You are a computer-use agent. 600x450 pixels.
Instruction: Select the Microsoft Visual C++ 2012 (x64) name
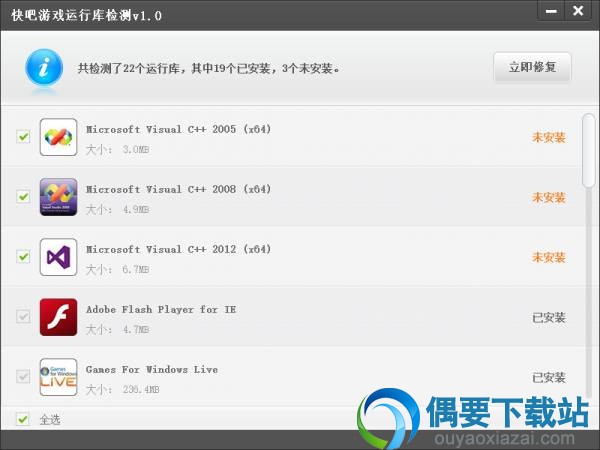tap(179, 249)
